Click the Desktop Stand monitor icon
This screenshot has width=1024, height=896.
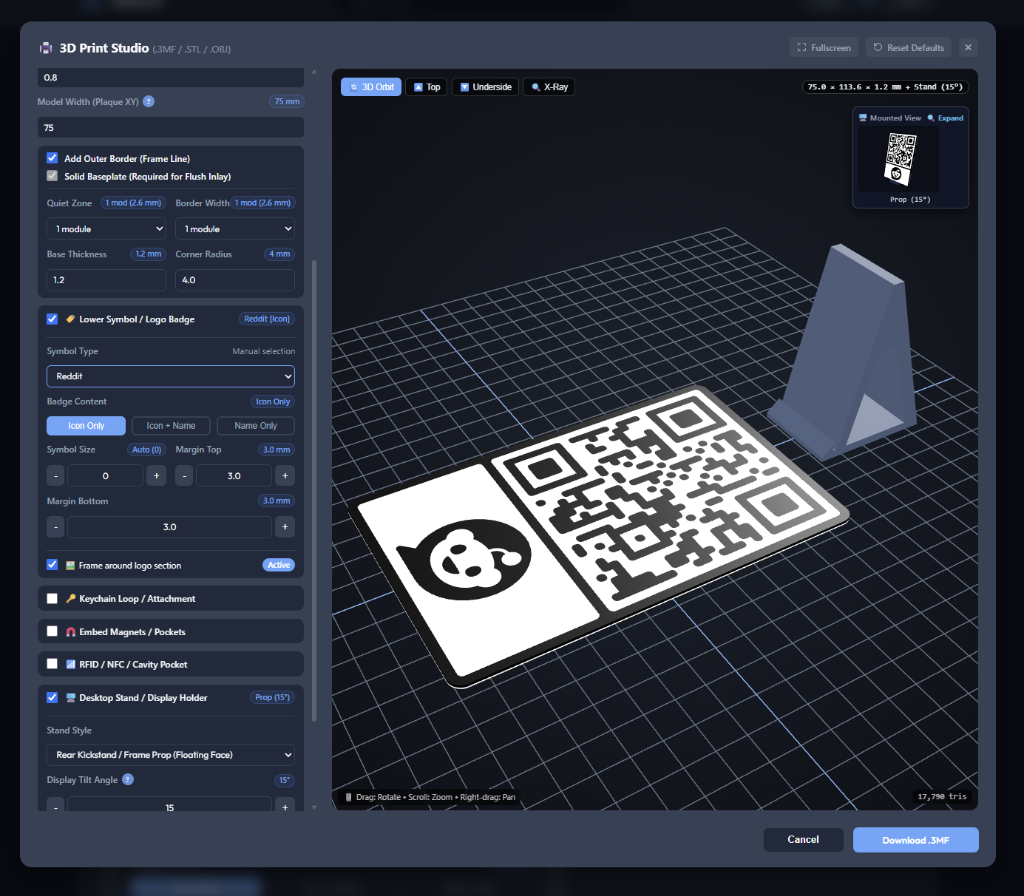71,697
